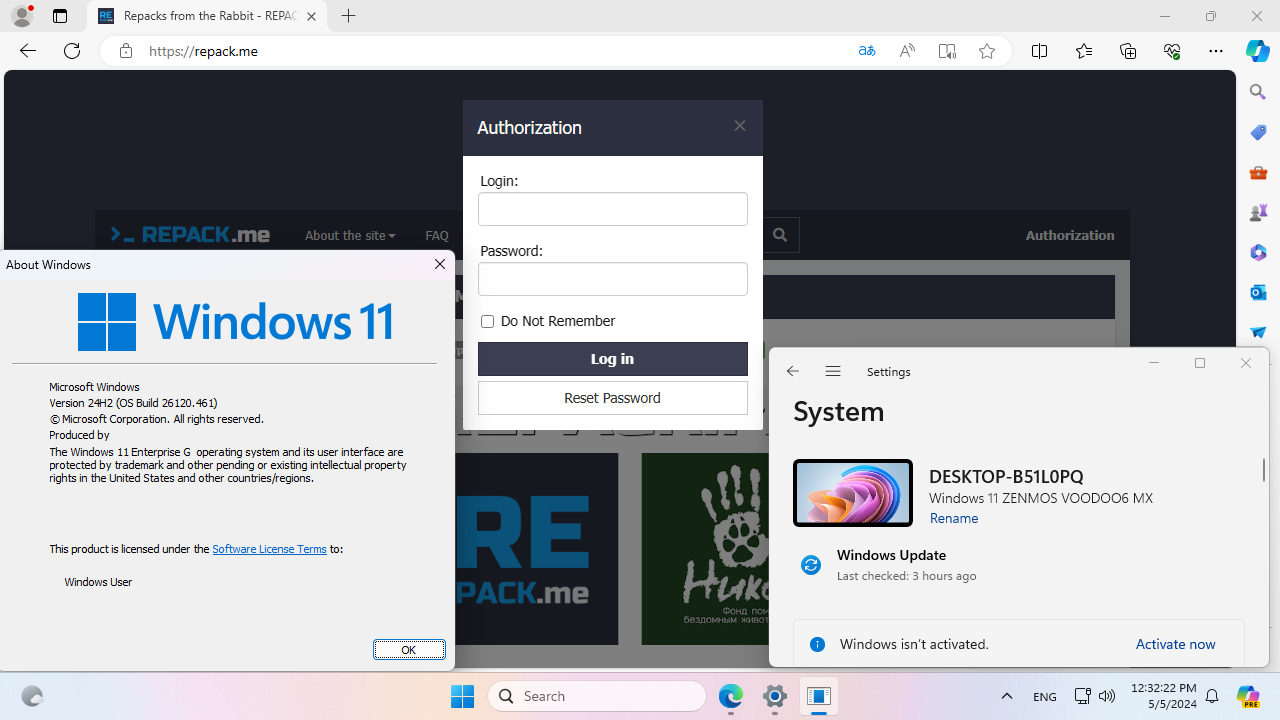The height and width of the screenshot is (720, 1280).
Task: Click ENG language indicator
Action: coord(1045,696)
